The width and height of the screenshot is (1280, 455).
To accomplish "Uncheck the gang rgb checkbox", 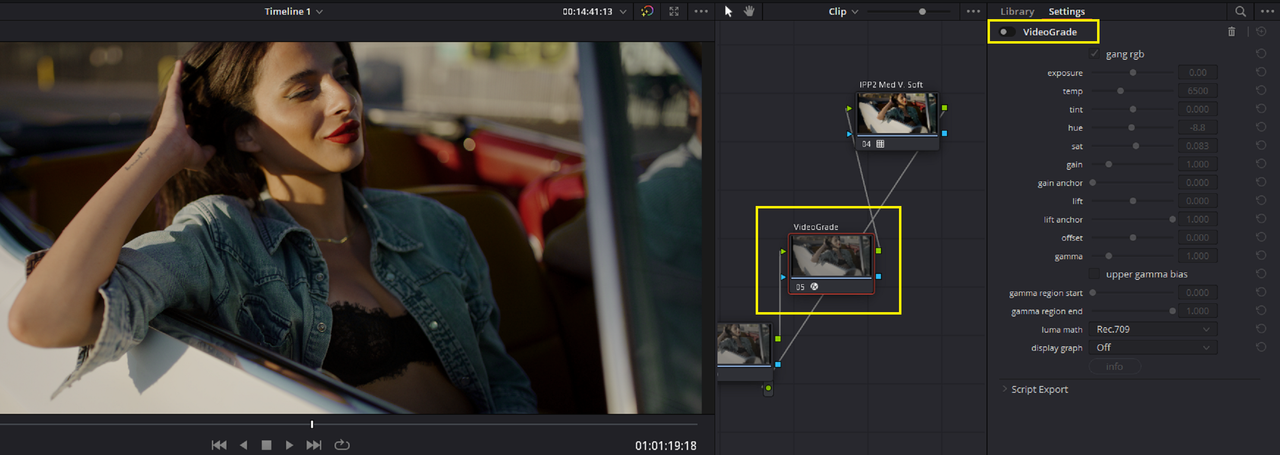I will point(1094,53).
